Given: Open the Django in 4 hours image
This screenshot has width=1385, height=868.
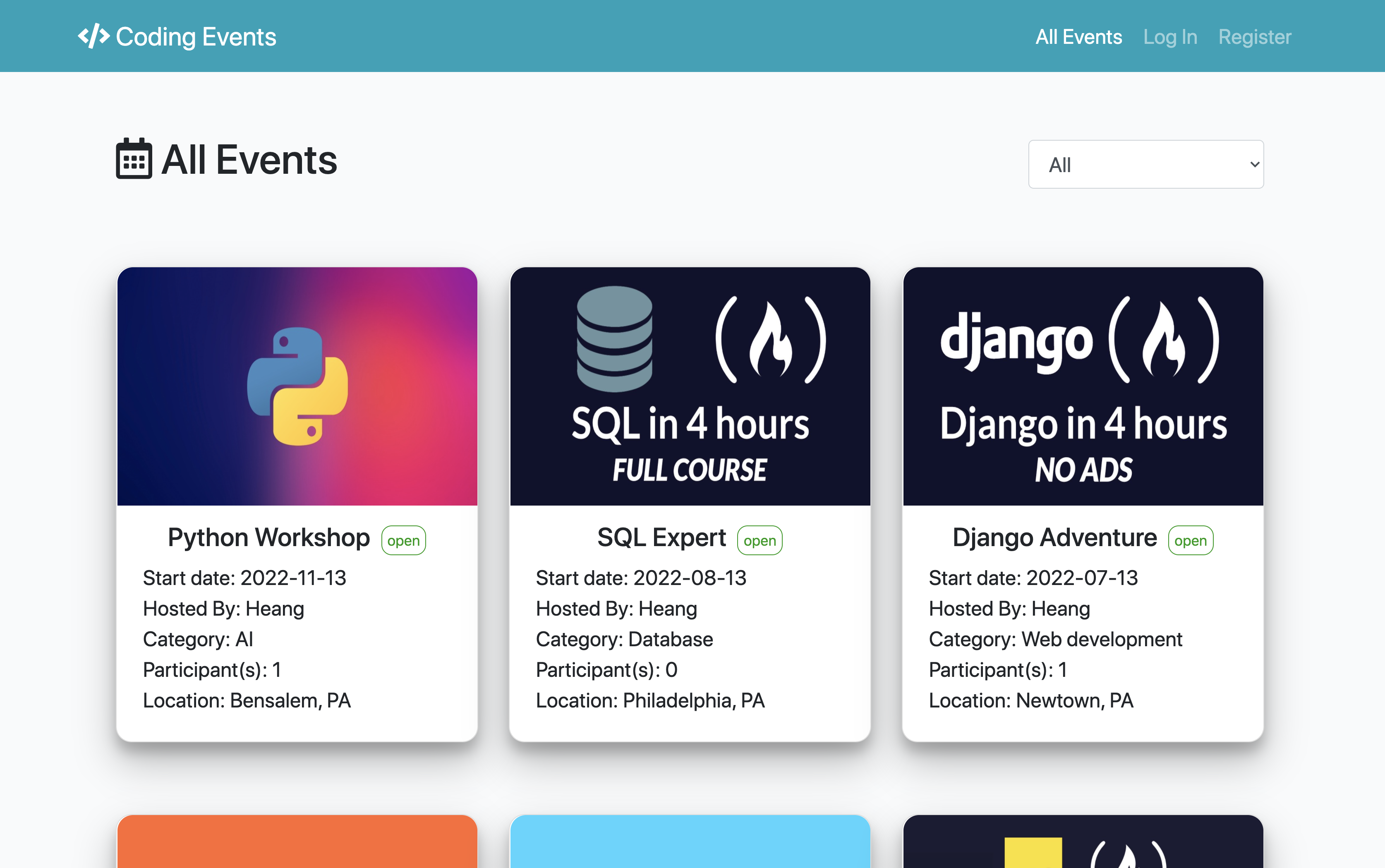Looking at the screenshot, I should (x=1083, y=386).
